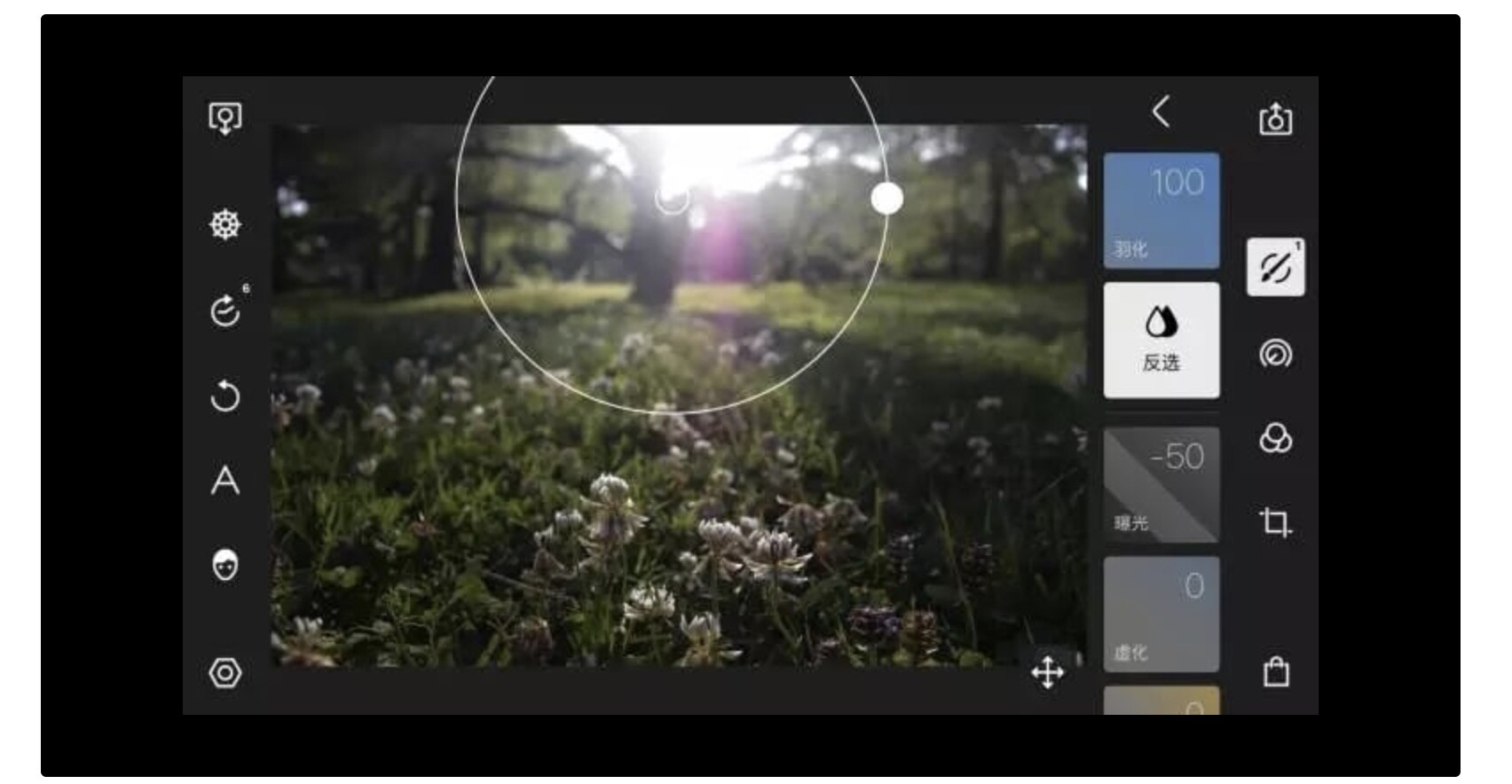
Task: Go back with the left chevron
Action: [1161, 112]
